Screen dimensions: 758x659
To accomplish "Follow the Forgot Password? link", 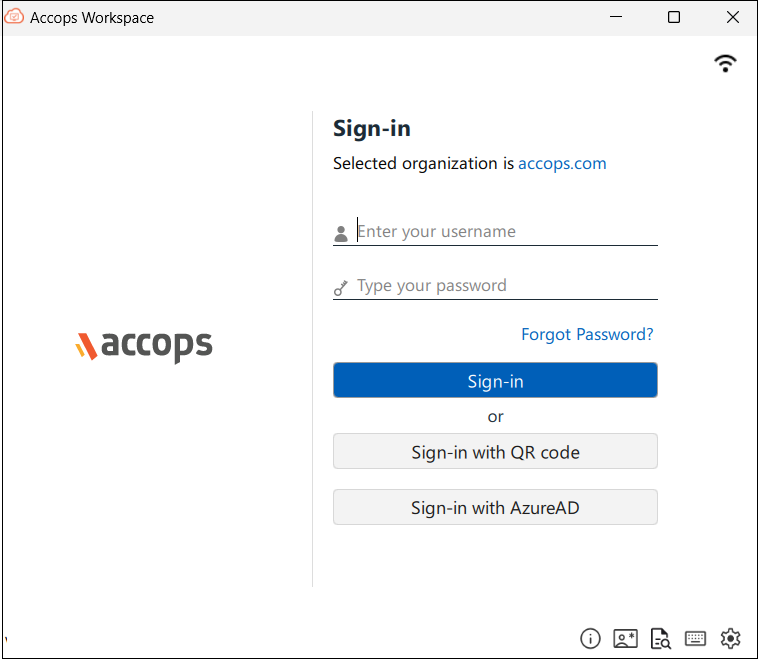I will pyautogui.click(x=587, y=335).
